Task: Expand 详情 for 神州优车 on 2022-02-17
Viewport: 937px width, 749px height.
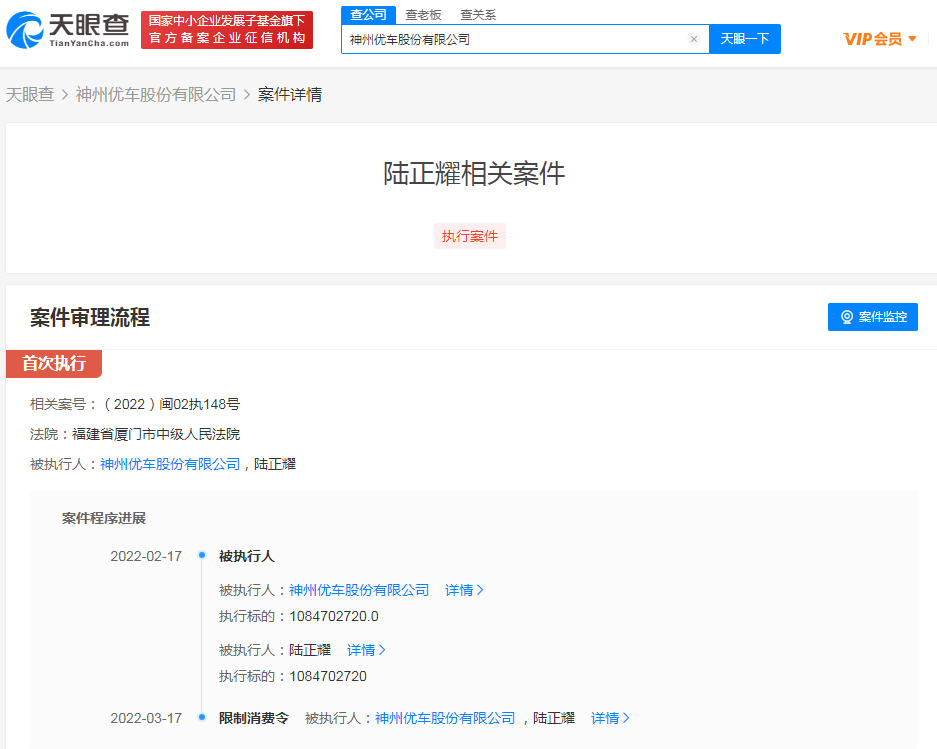Action: [464, 590]
